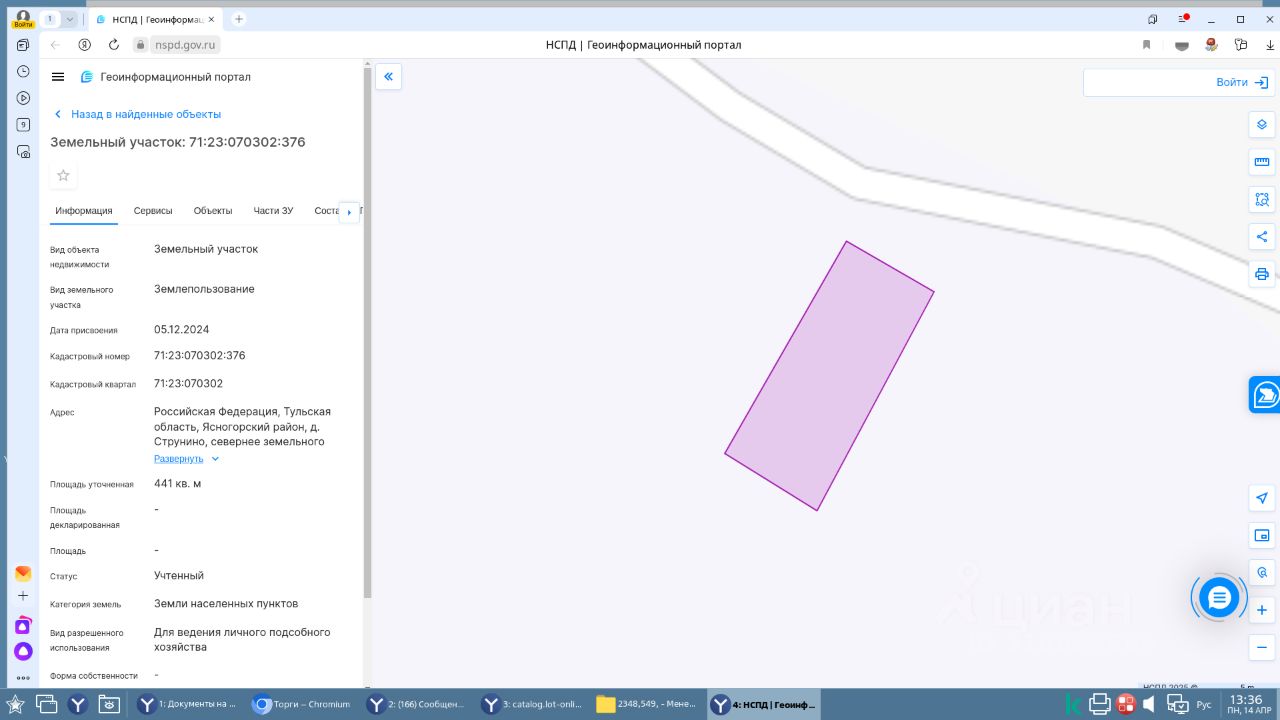Screen dimensions: 1280x720
Task: Open the round chat support button
Action: [x=1219, y=598]
